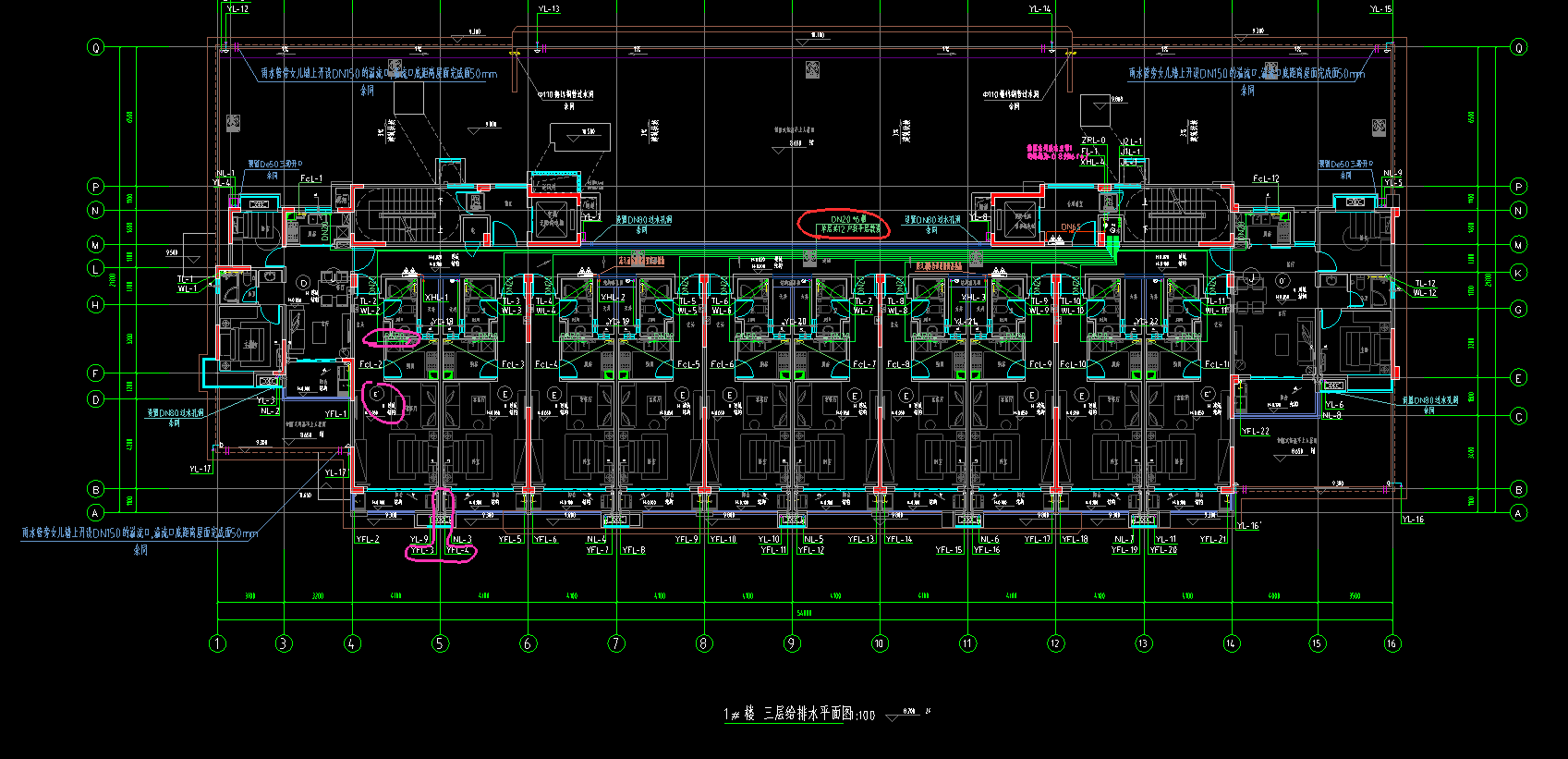Screen dimensions: 1568x759
Task: Select the YFL-22 label near axis 14
Action: click(x=1256, y=431)
